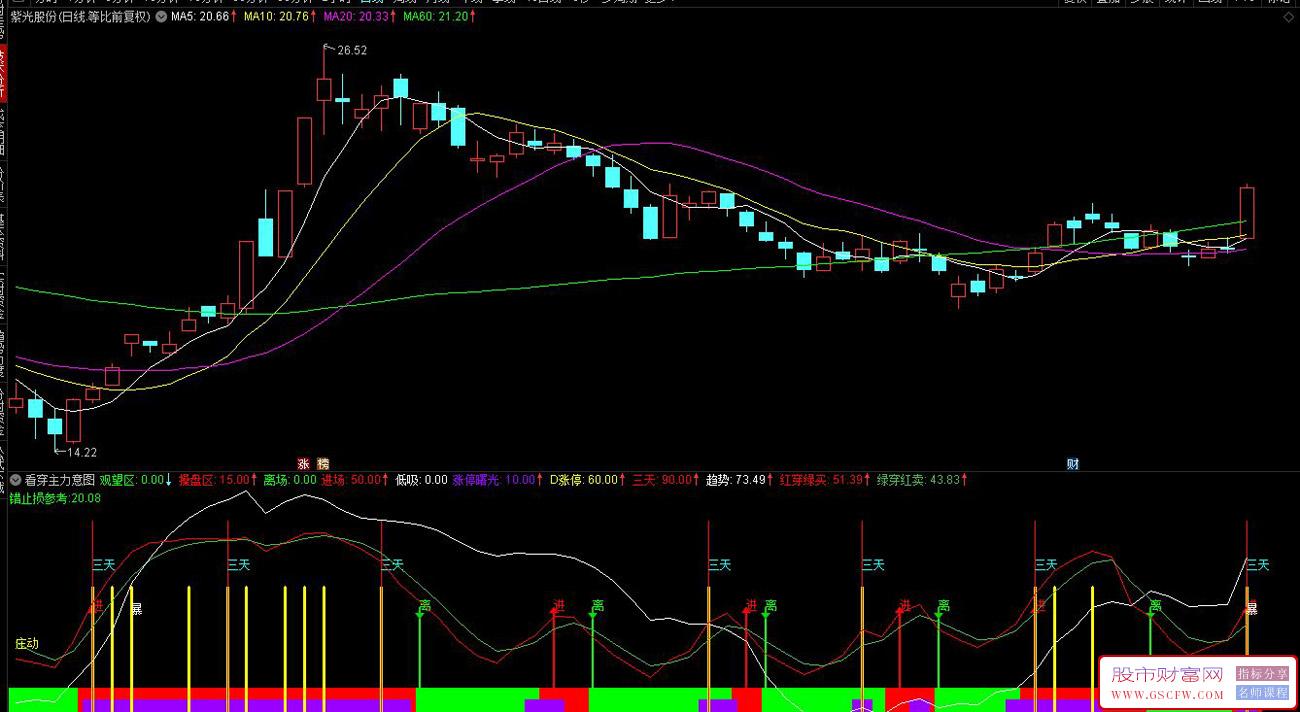Select the MA60: 21.20 label
Image resolution: width=1300 pixels, height=712 pixels.
pos(441,17)
